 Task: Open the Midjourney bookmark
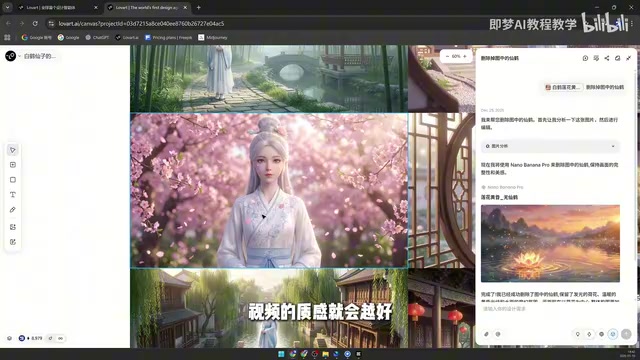(x=213, y=37)
